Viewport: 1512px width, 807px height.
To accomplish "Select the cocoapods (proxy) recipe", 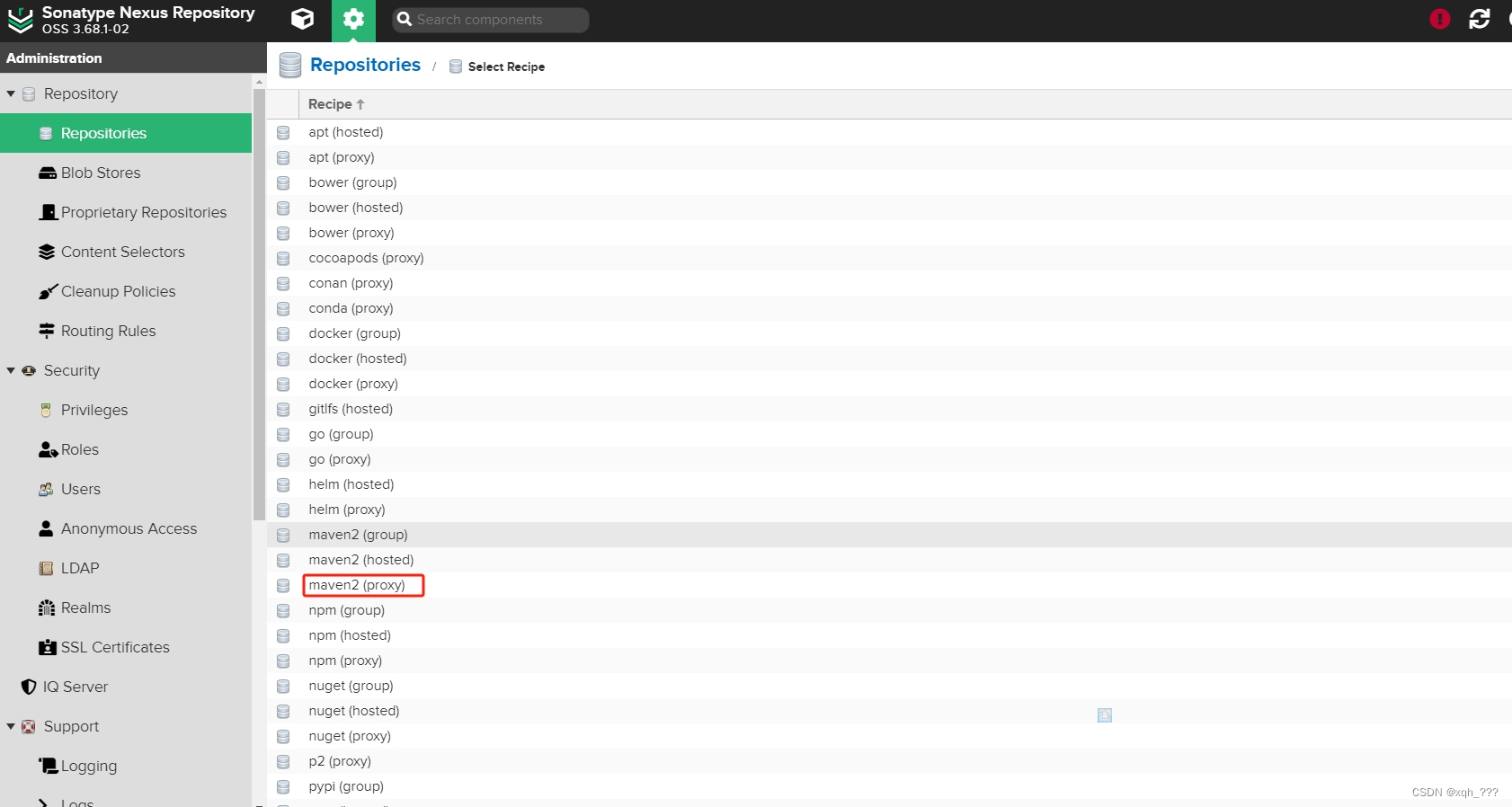I will point(366,258).
